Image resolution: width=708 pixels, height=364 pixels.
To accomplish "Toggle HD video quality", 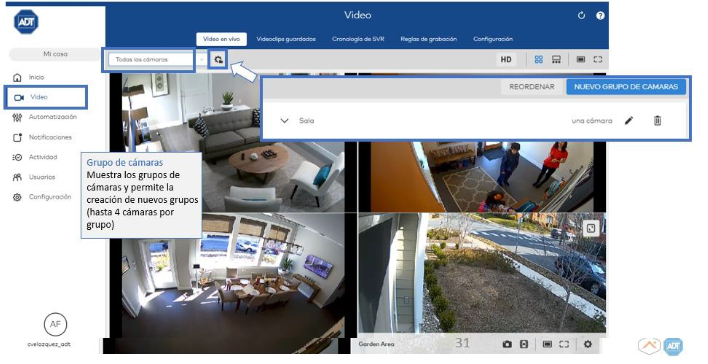I will click(x=506, y=60).
